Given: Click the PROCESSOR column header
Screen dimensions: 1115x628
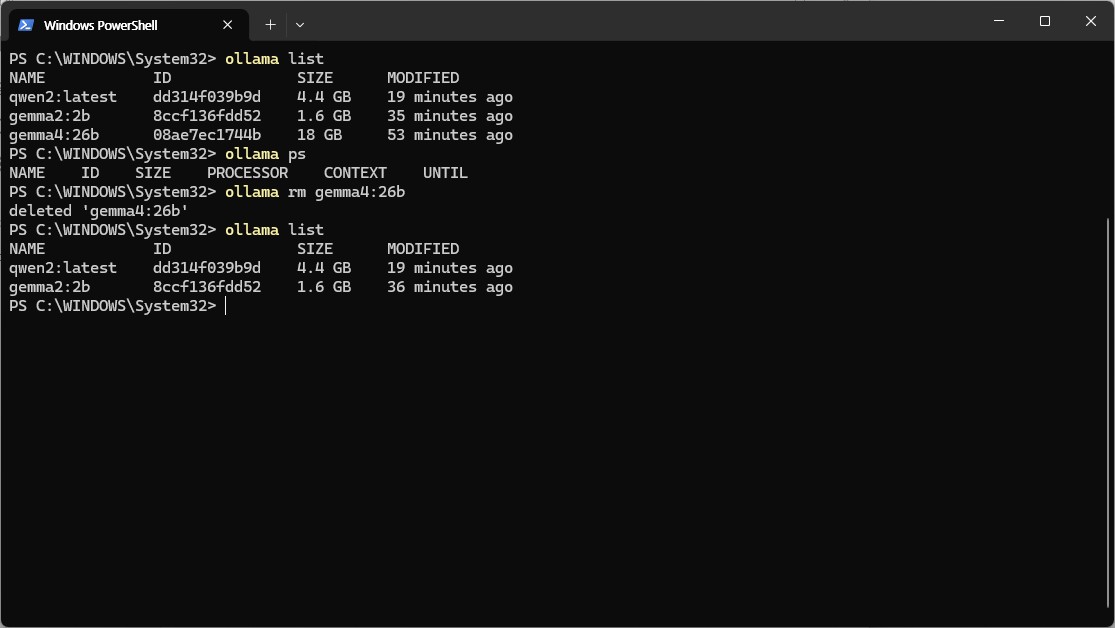Looking at the screenshot, I should click(247, 173).
